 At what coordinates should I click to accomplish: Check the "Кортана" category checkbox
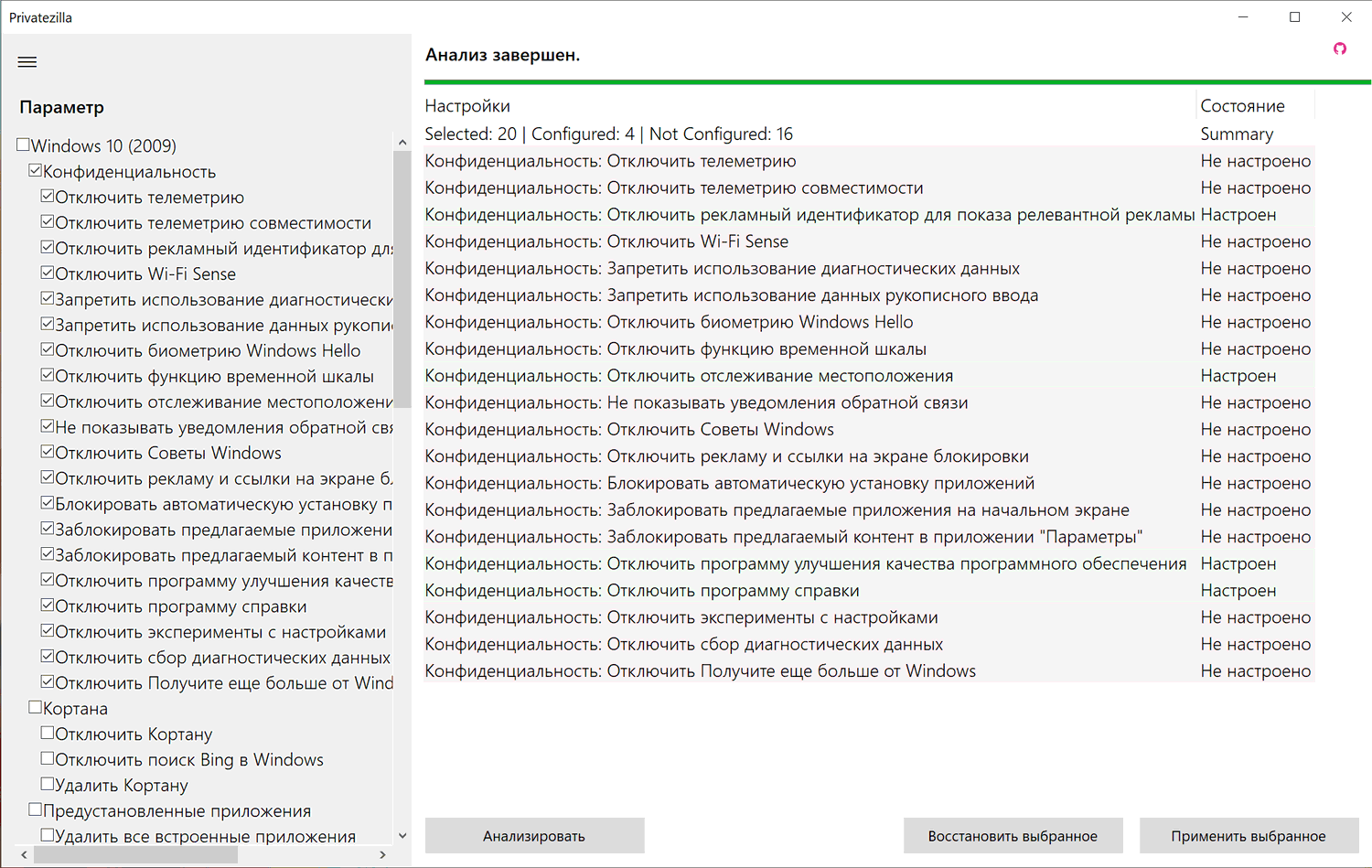[35, 706]
